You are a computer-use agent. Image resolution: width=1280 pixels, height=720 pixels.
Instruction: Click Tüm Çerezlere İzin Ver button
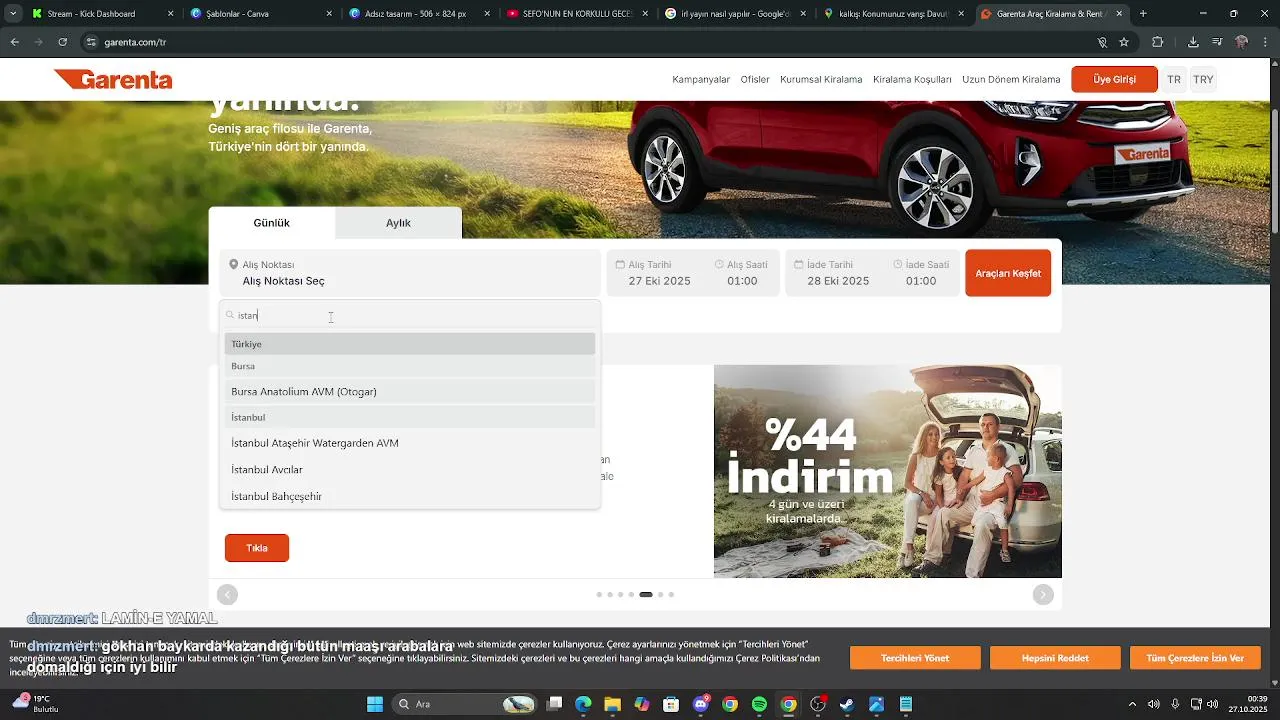pyautogui.click(x=1195, y=658)
